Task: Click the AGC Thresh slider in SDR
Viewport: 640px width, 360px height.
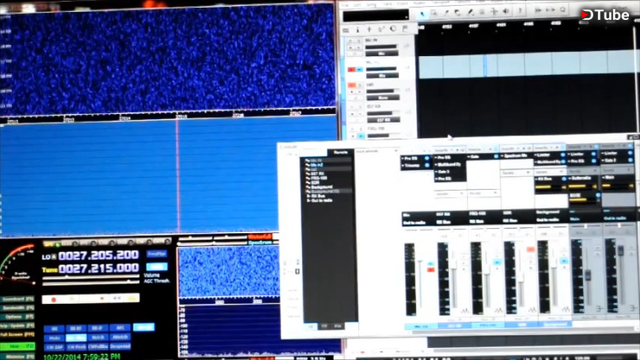Action: (x=91, y=282)
